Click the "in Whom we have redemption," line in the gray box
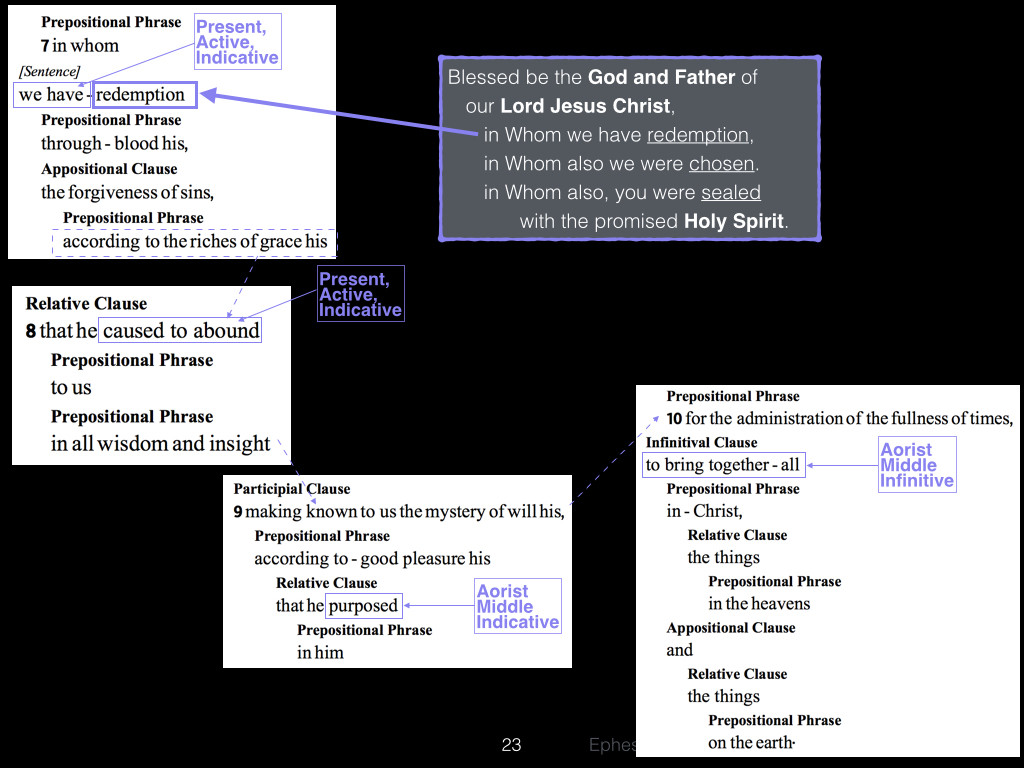This screenshot has height=768, width=1024. [618, 135]
